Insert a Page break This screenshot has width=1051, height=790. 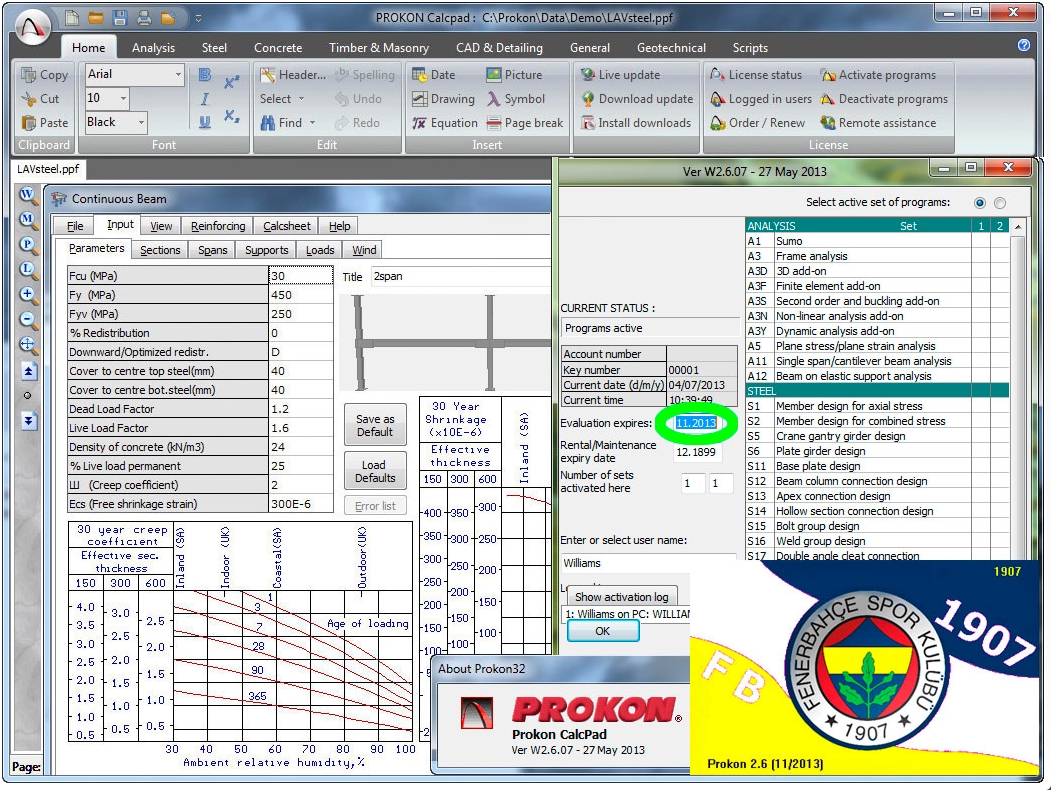524,123
